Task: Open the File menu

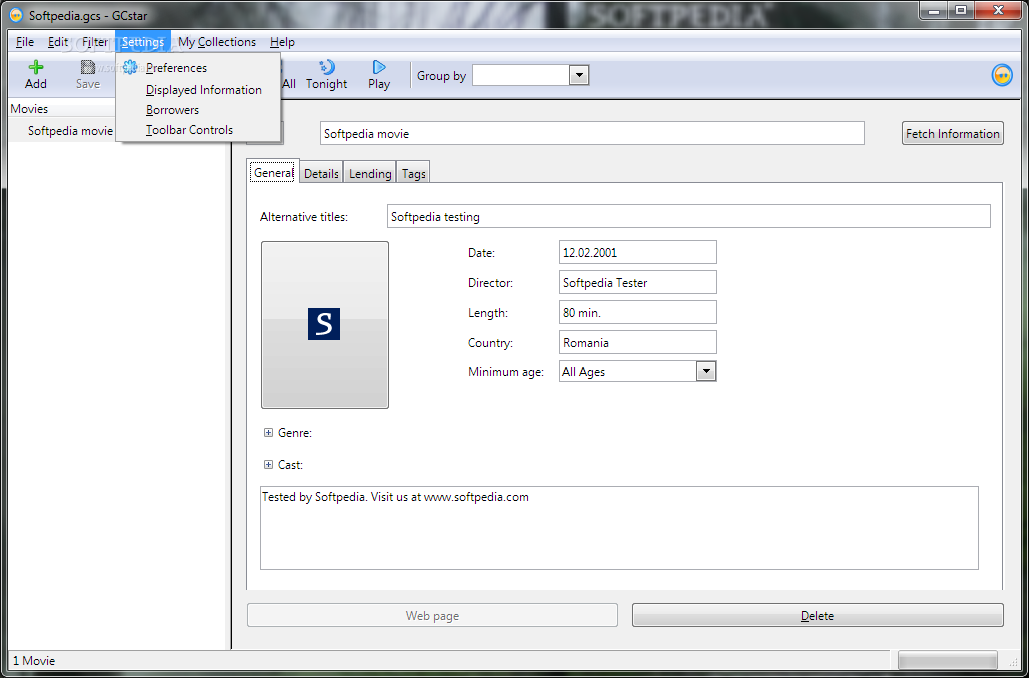Action: (x=25, y=42)
